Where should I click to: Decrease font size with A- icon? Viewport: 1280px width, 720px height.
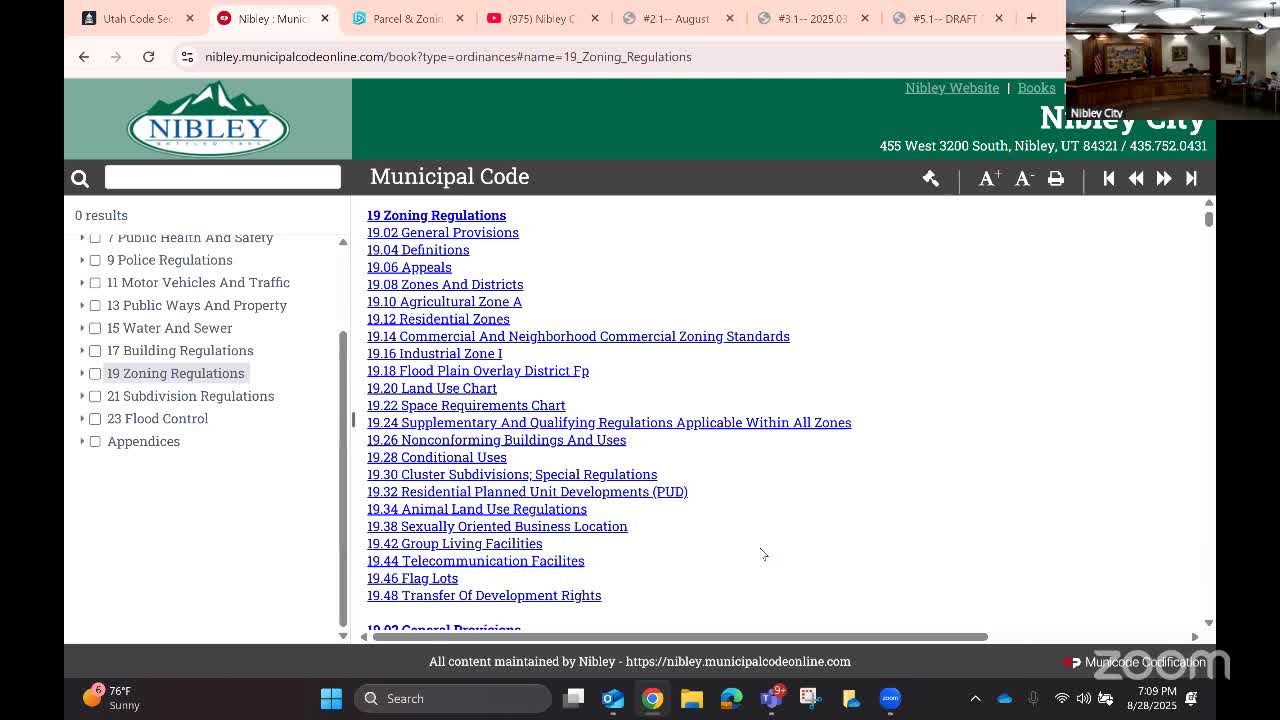[x=1023, y=178]
